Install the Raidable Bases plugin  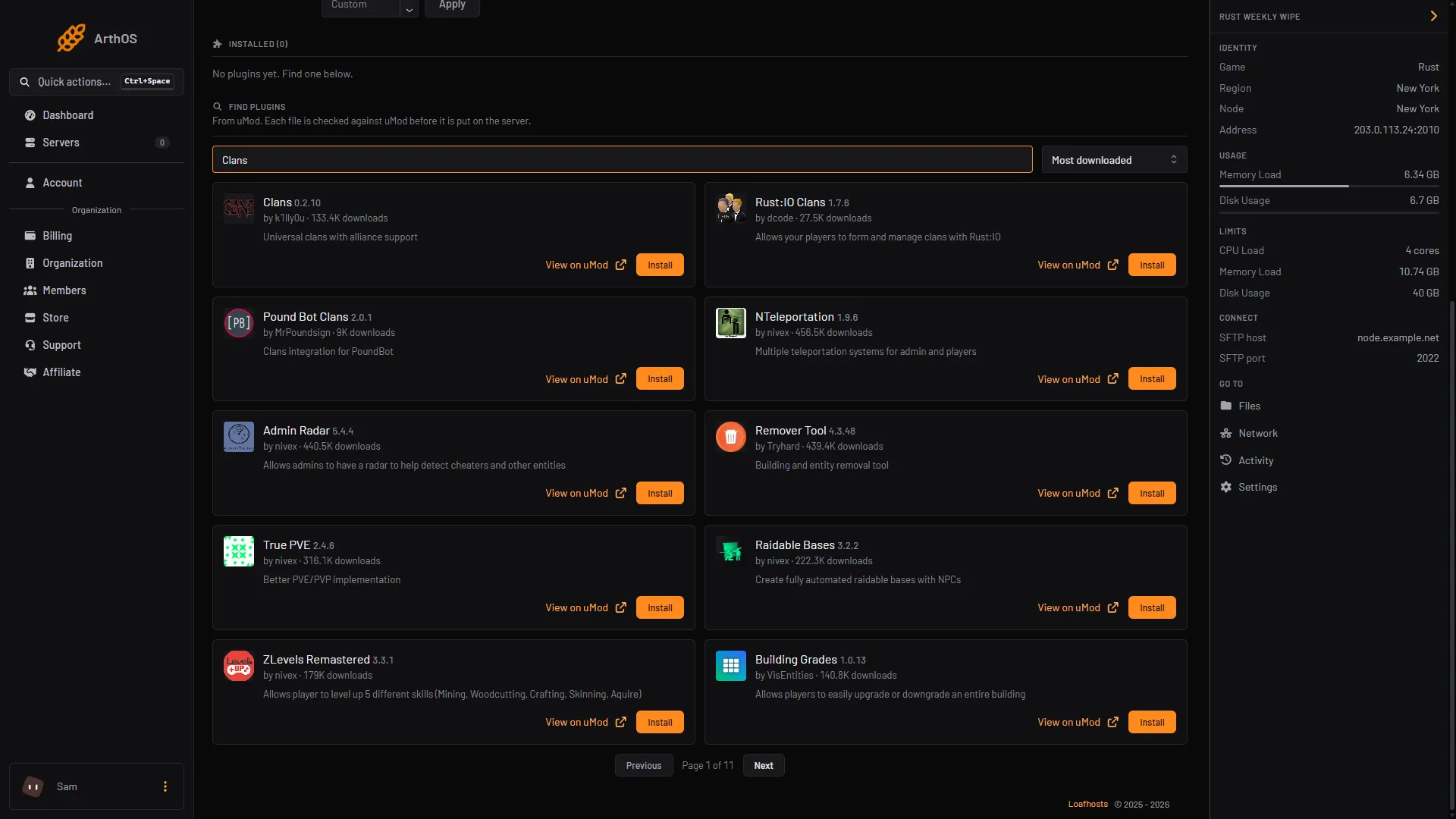(1152, 608)
